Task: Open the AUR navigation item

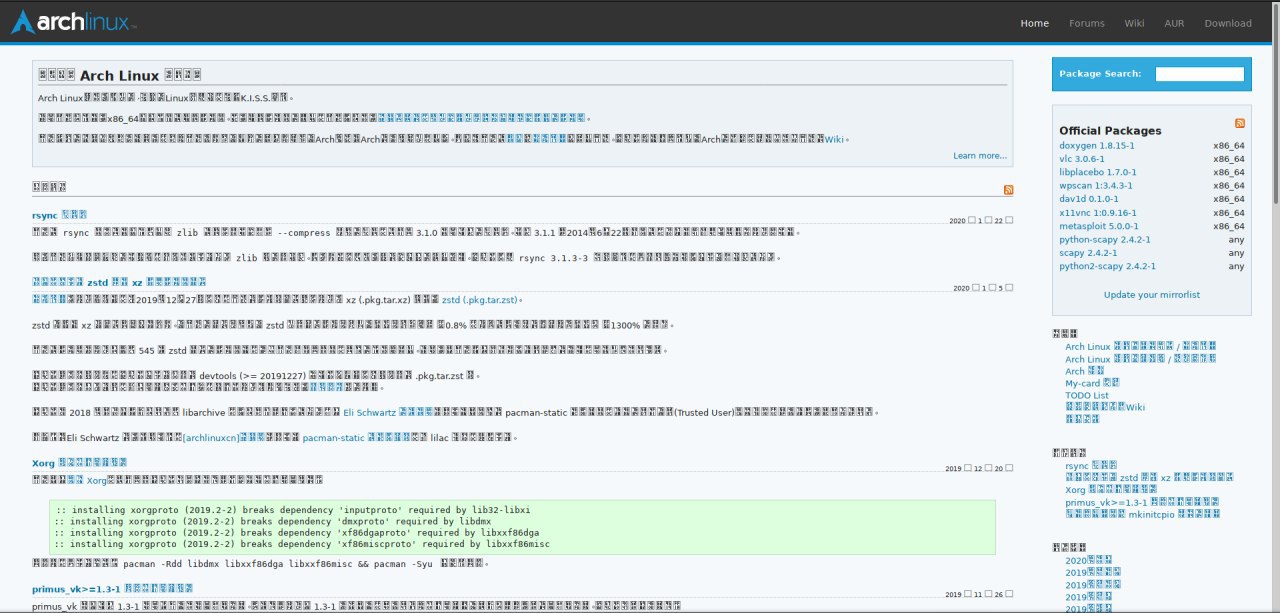Action: point(1174,23)
